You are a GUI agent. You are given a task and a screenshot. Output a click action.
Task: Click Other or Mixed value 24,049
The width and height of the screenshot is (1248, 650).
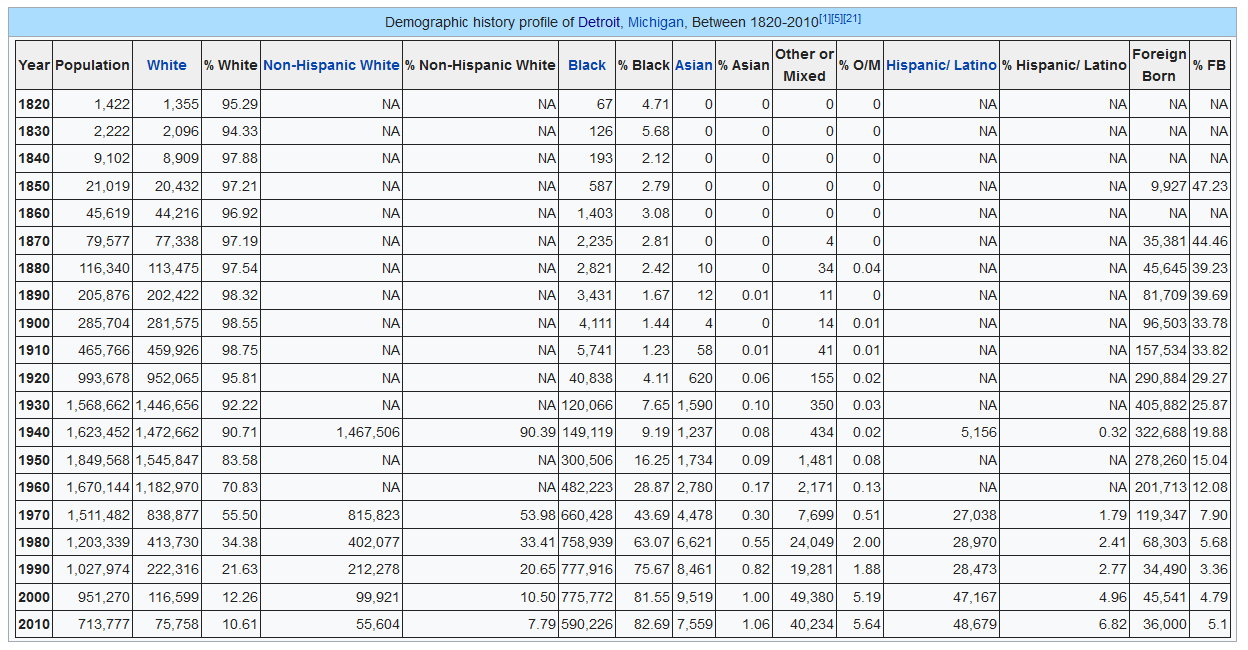pyautogui.click(x=812, y=542)
